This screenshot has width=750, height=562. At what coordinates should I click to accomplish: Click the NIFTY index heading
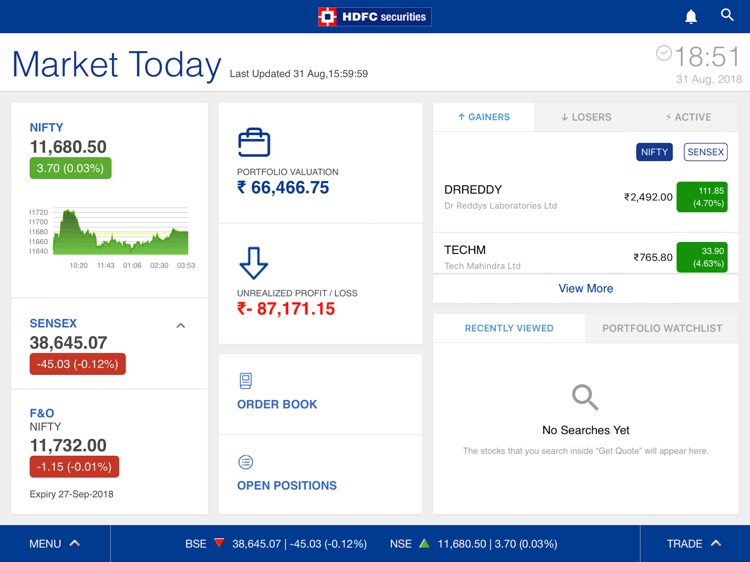(46, 127)
